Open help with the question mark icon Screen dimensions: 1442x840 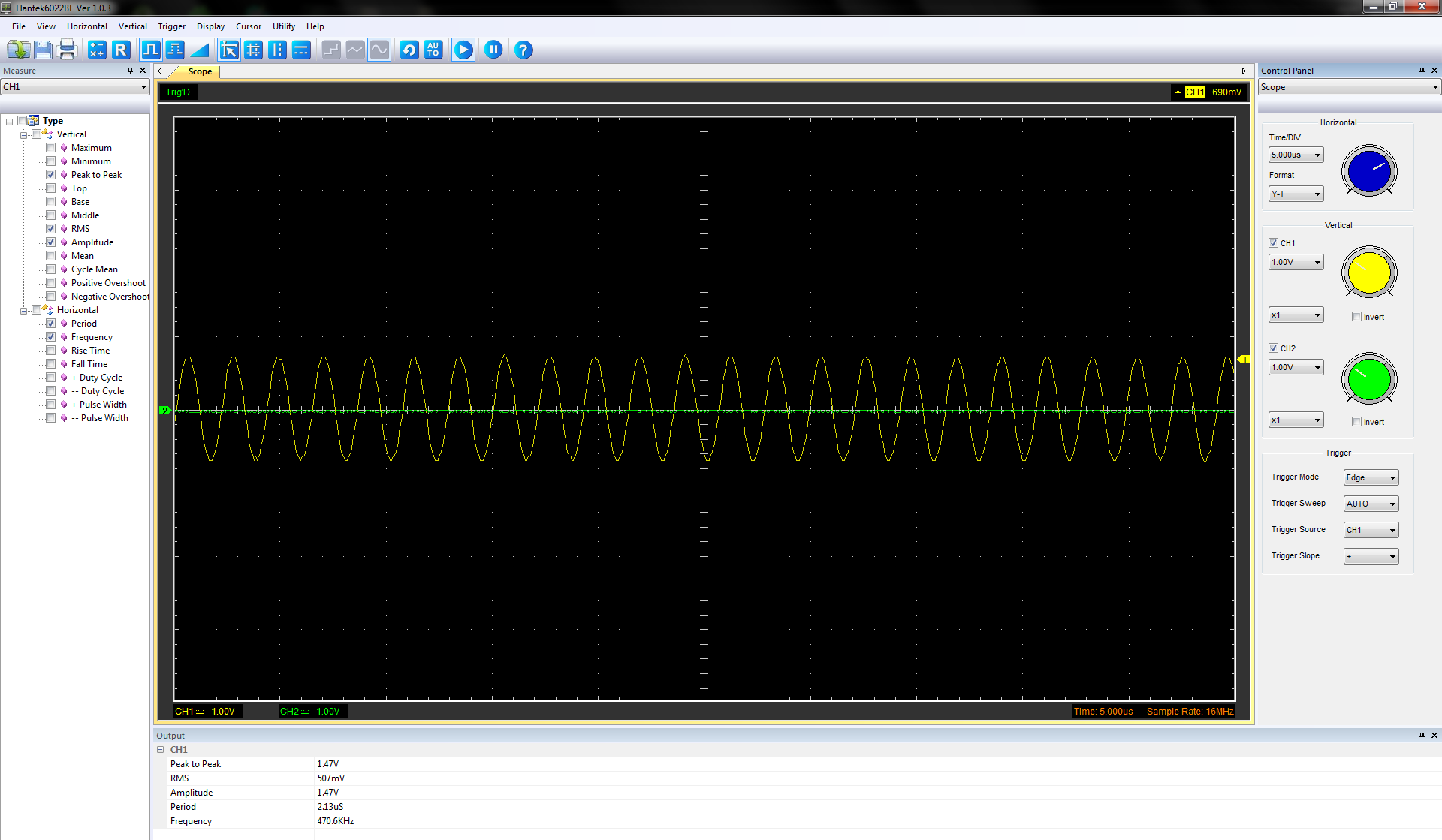[523, 50]
